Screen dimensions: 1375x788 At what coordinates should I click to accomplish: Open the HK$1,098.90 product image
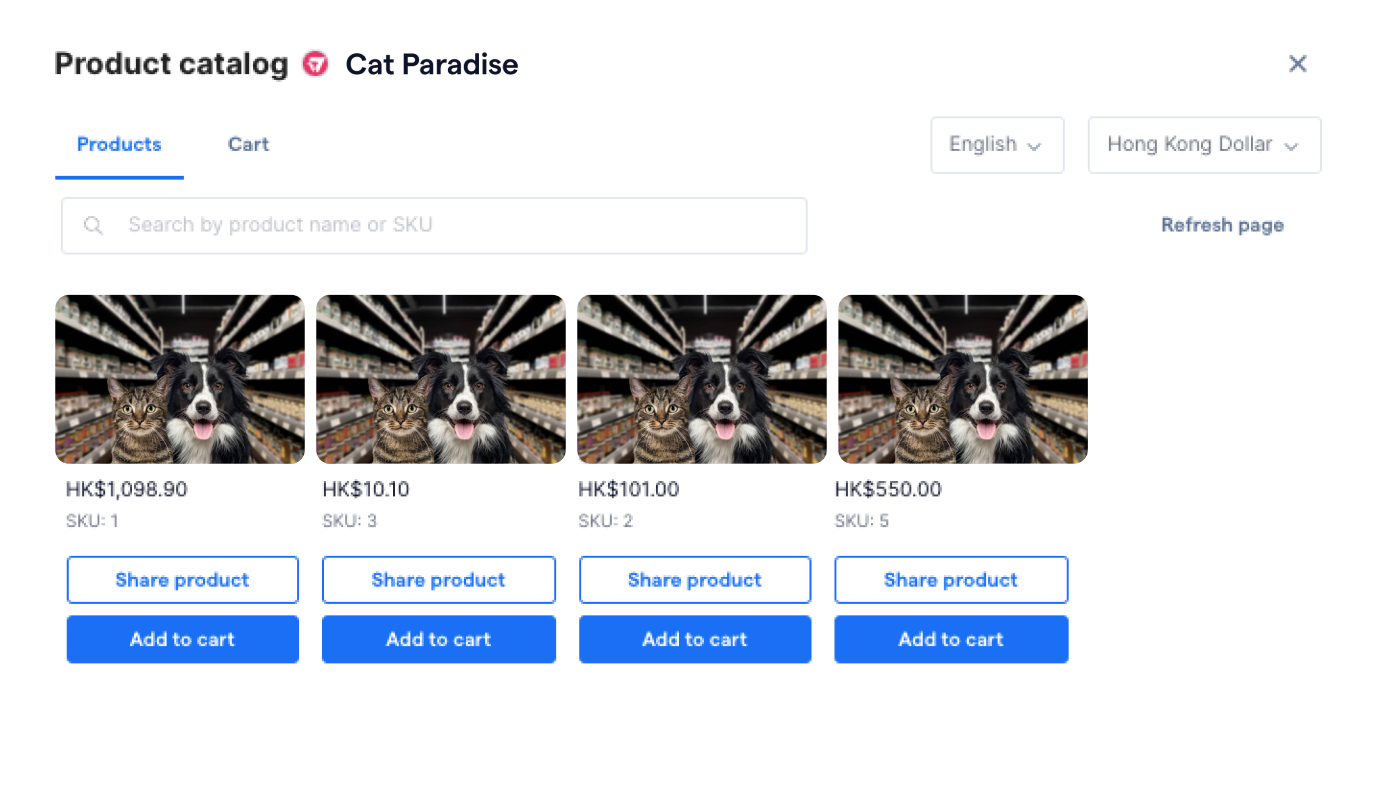180,379
